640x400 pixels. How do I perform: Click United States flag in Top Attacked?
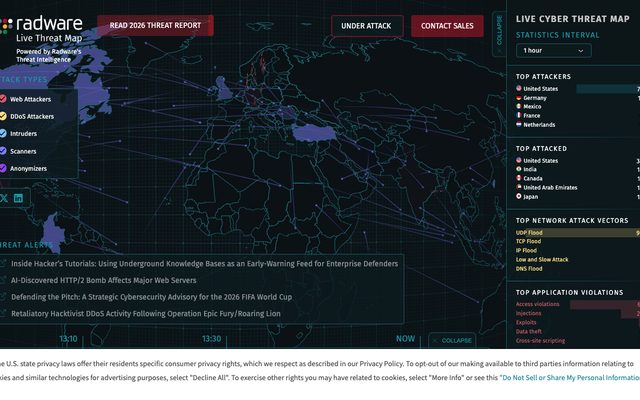(519, 160)
